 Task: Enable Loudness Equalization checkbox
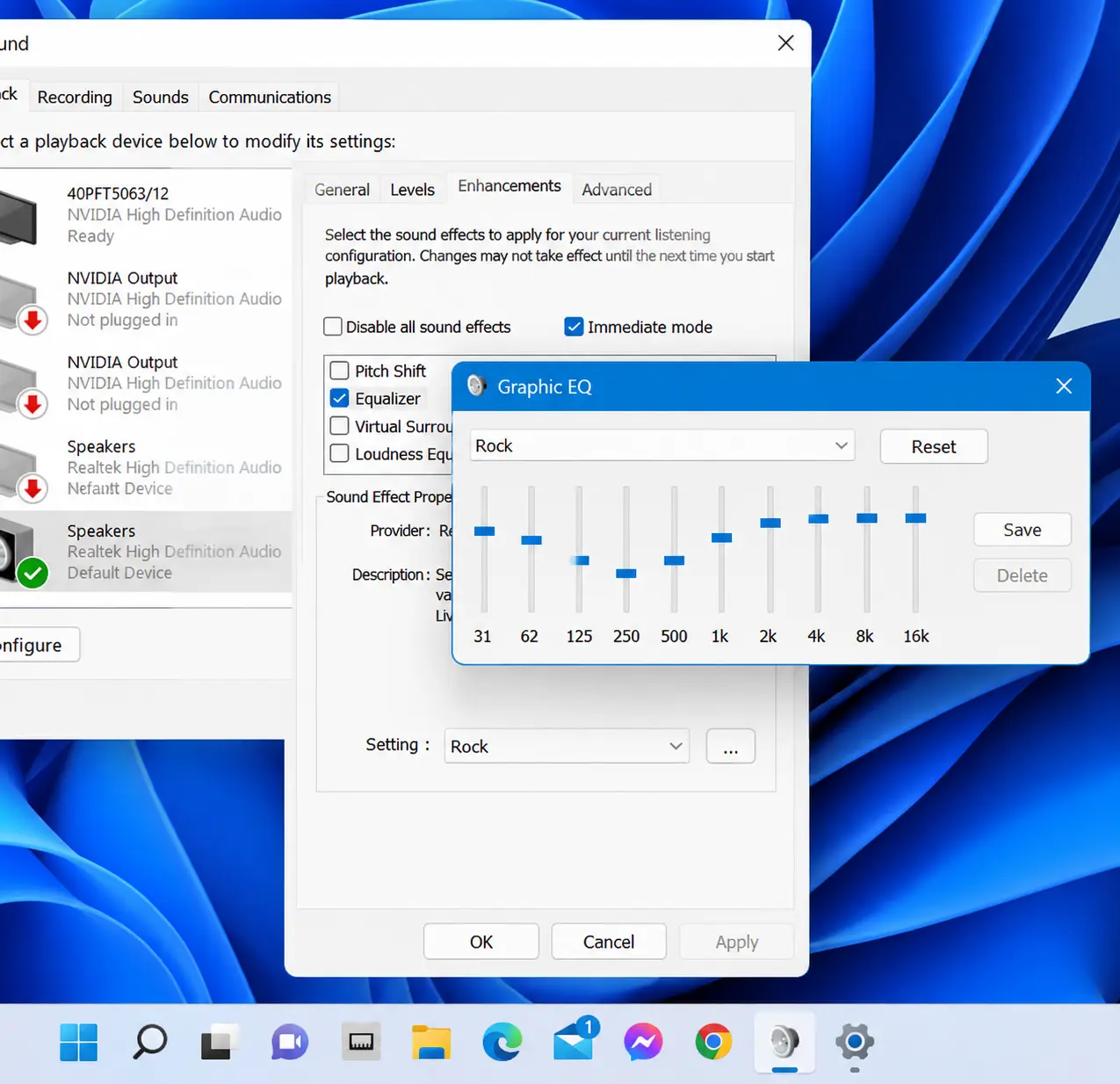click(x=339, y=454)
